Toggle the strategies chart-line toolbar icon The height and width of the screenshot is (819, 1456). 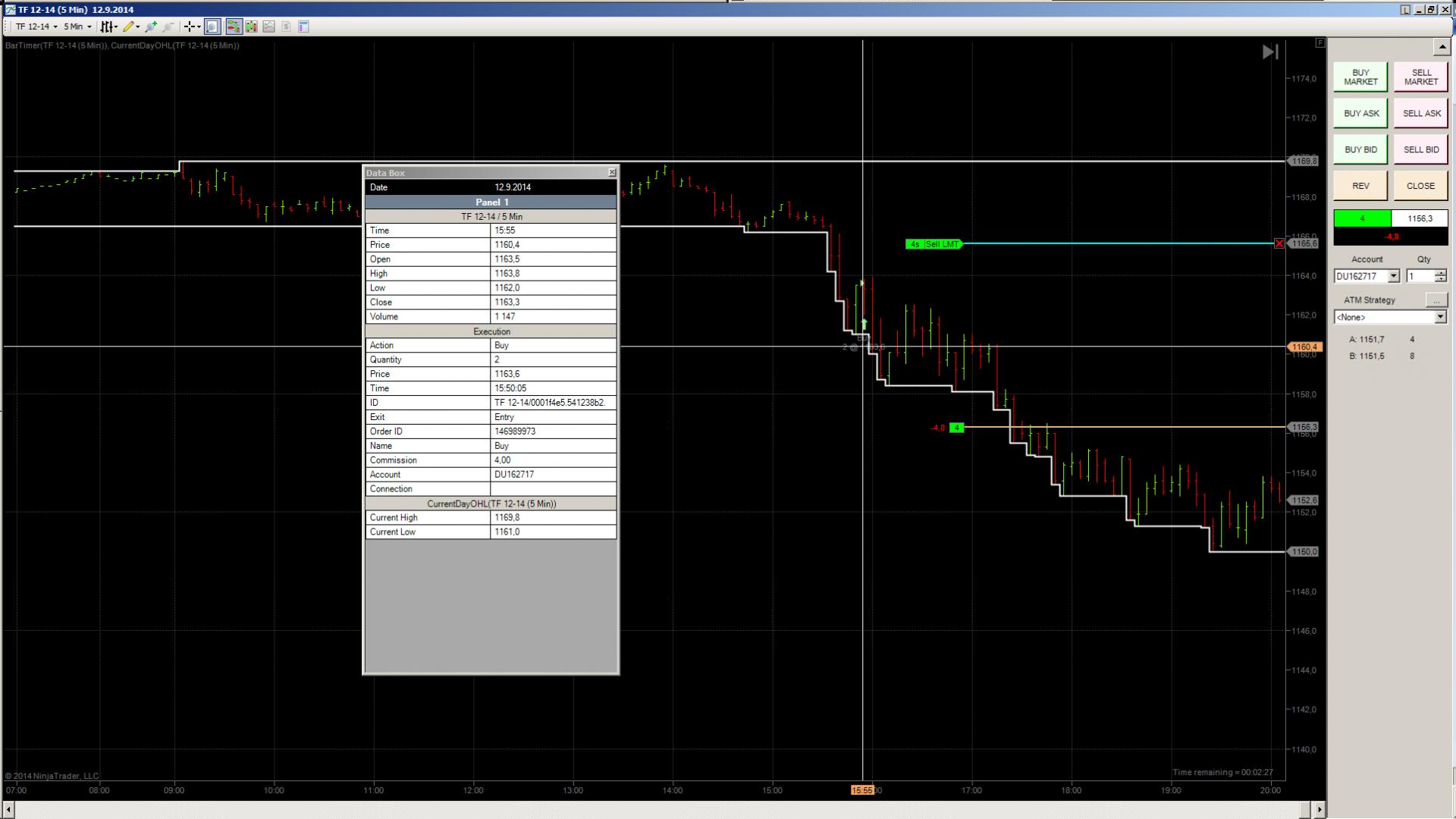268,27
